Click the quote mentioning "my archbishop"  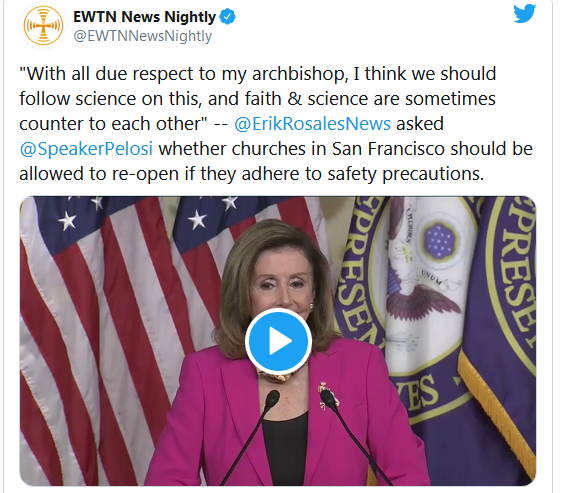pos(258,99)
